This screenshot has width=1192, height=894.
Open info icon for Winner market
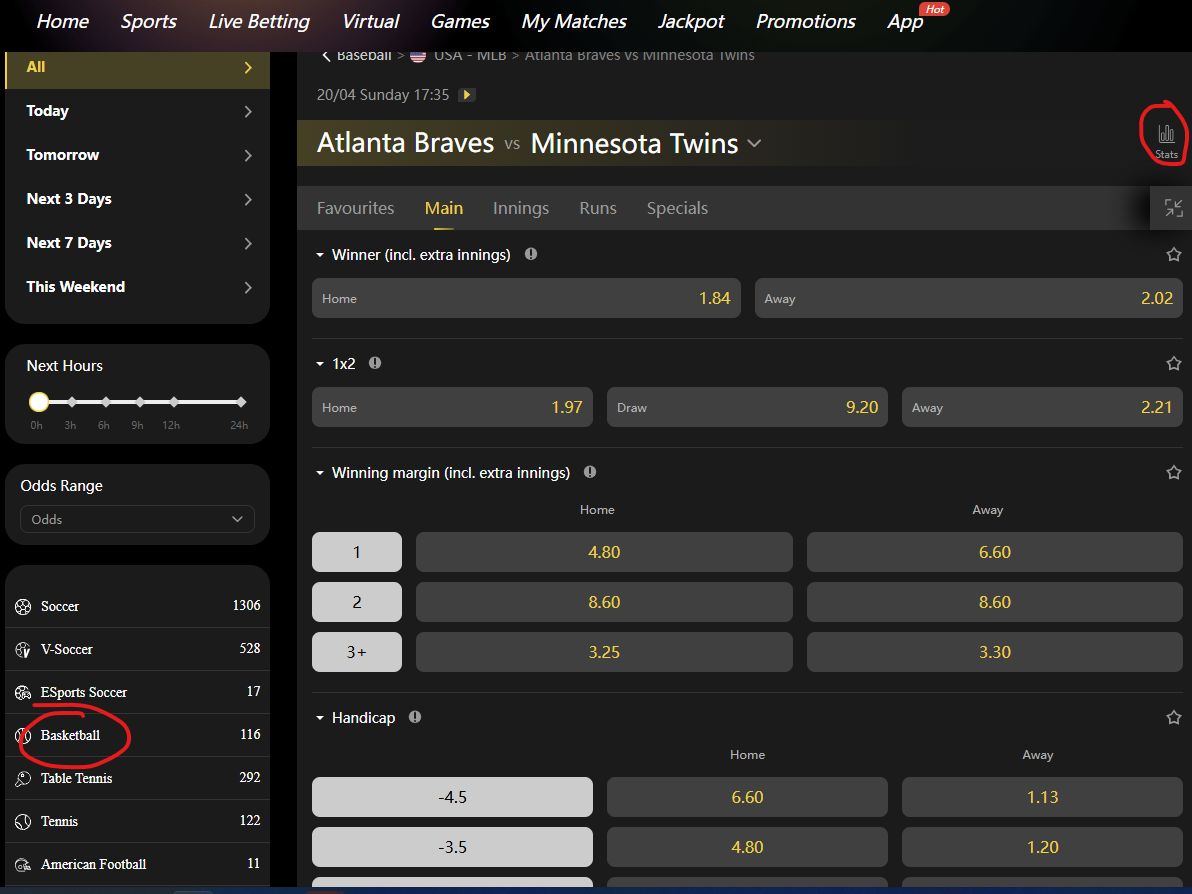(531, 254)
